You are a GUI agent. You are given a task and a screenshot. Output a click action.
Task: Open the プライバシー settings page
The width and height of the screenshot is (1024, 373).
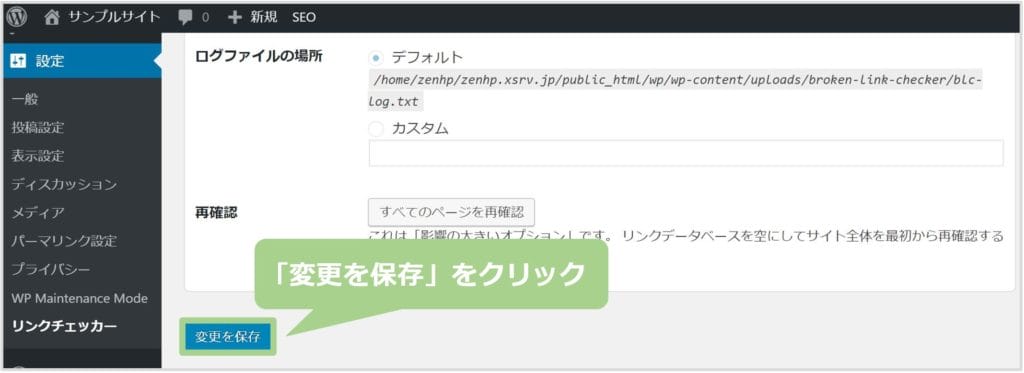(51, 269)
